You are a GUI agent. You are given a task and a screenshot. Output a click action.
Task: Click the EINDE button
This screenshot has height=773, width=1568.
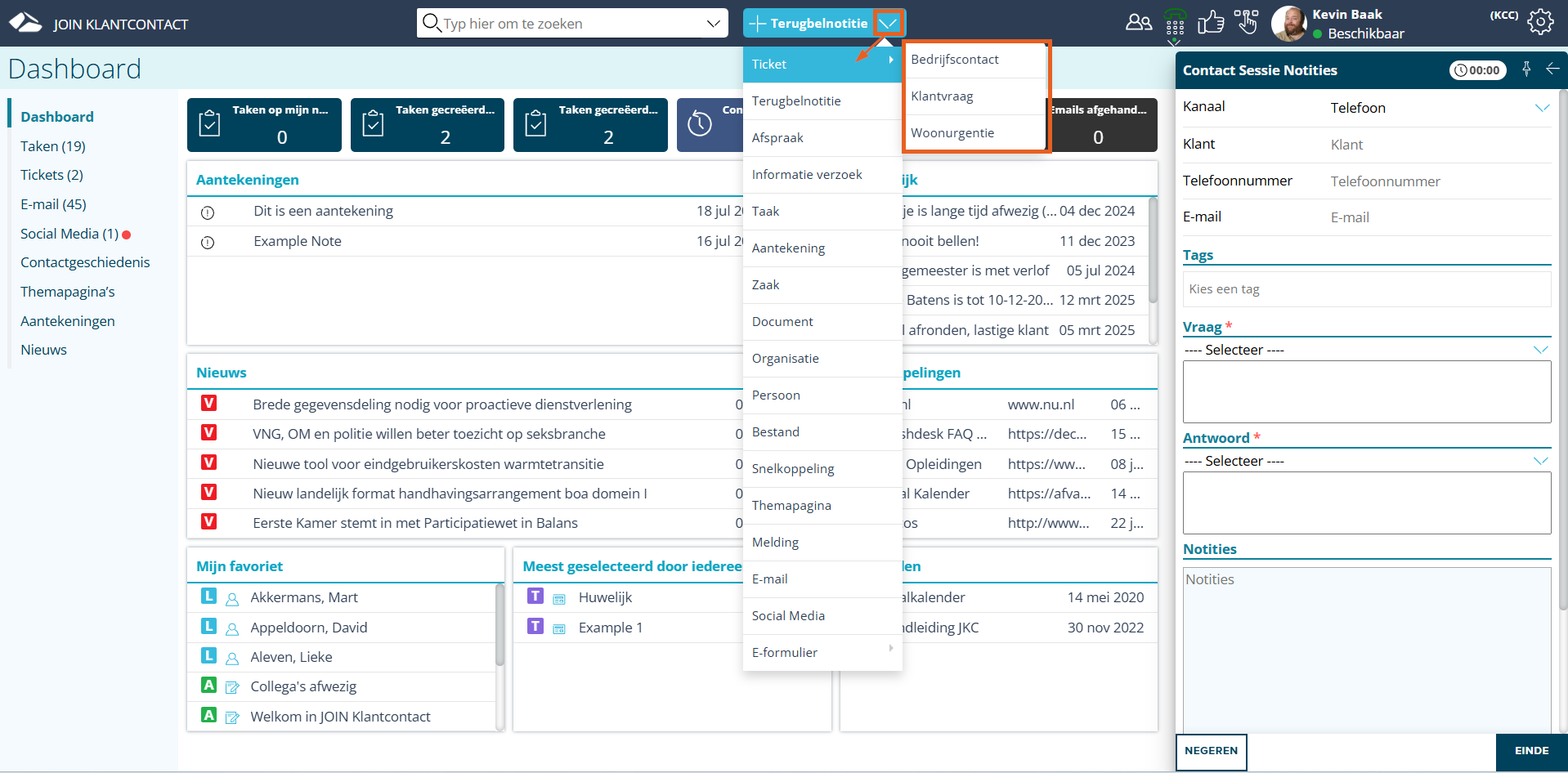click(x=1530, y=751)
